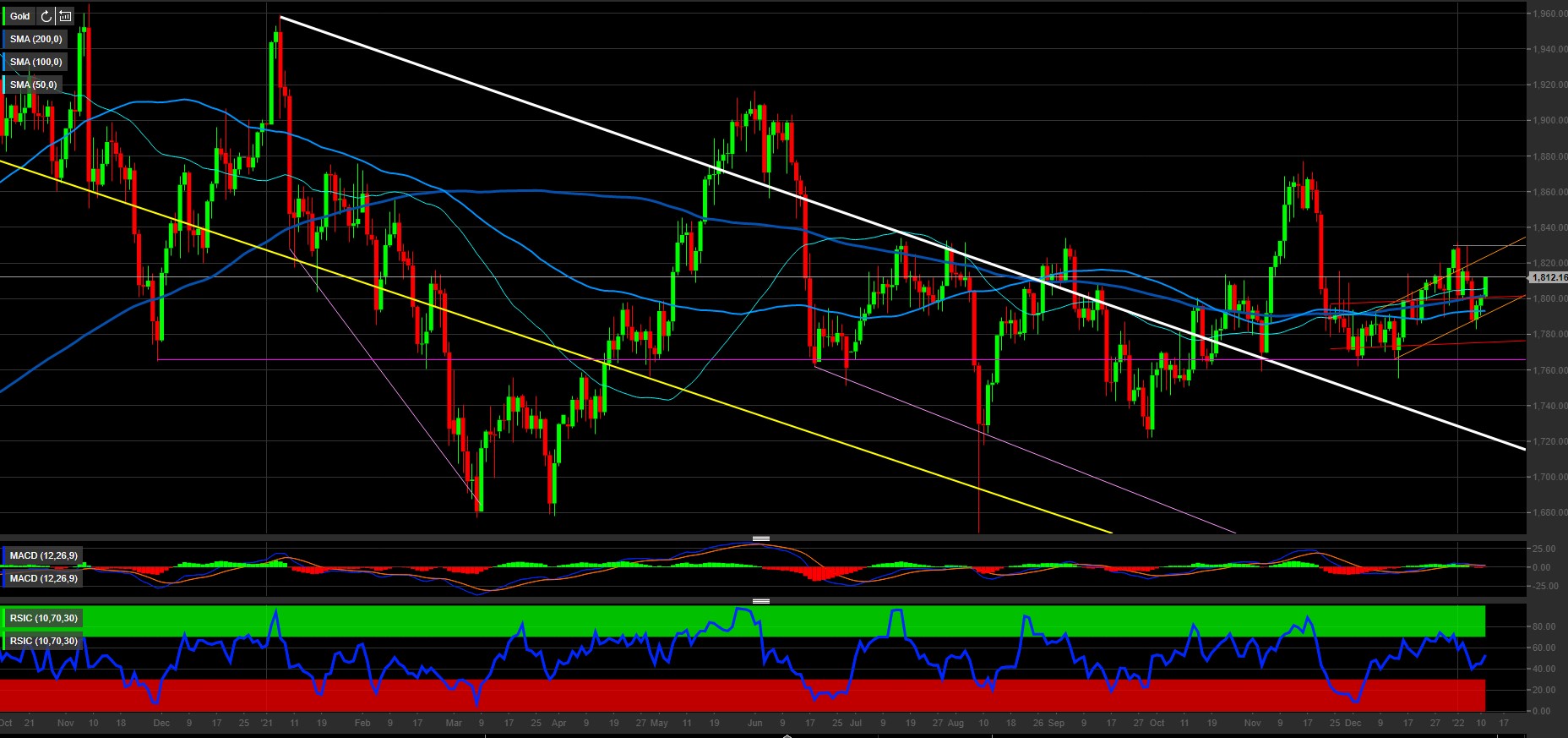Click the 1,960.00 price axis label
The height and width of the screenshot is (738, 1568).
tap(1550, 14)
